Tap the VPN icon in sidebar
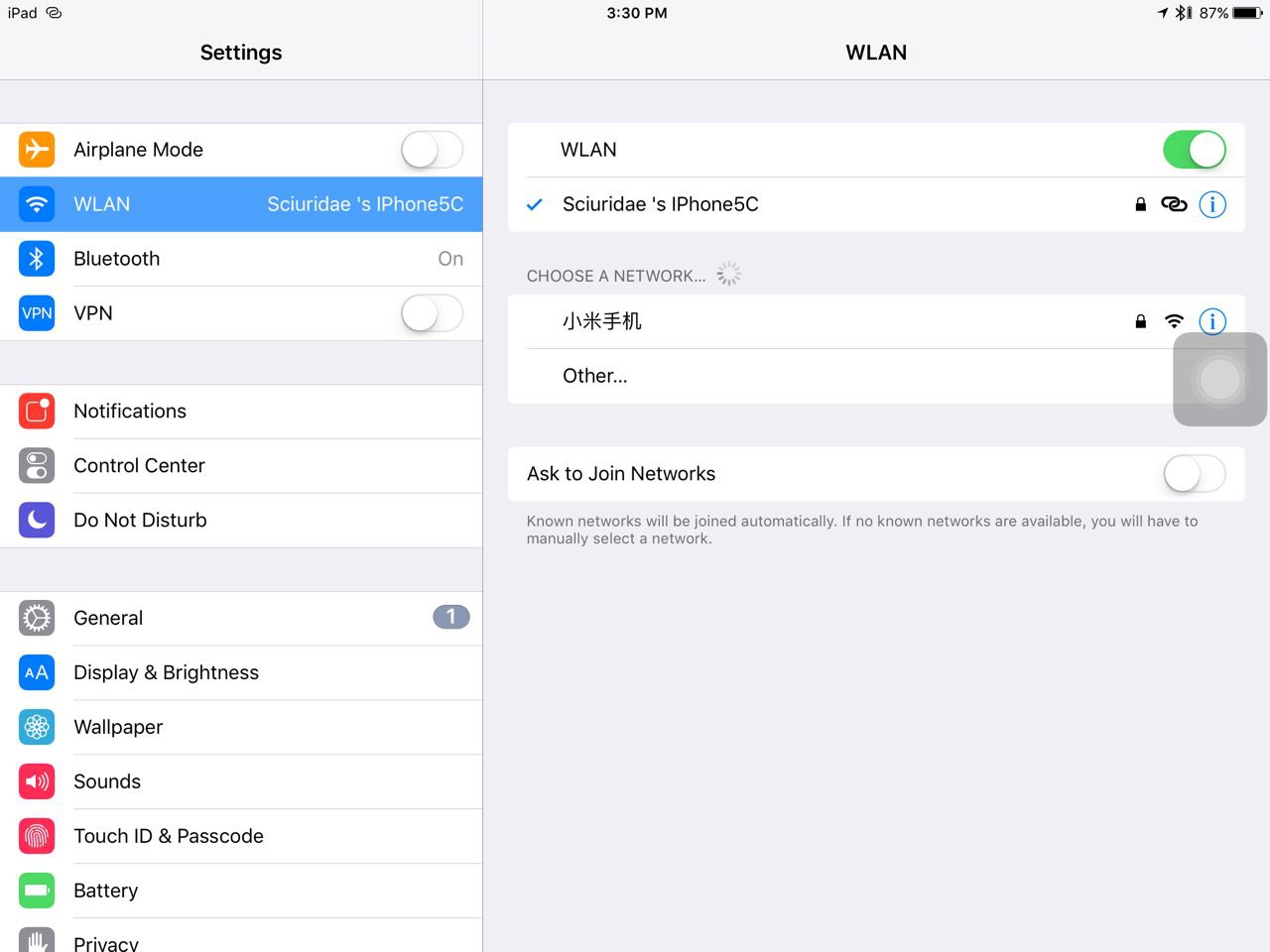 [37, 313]
